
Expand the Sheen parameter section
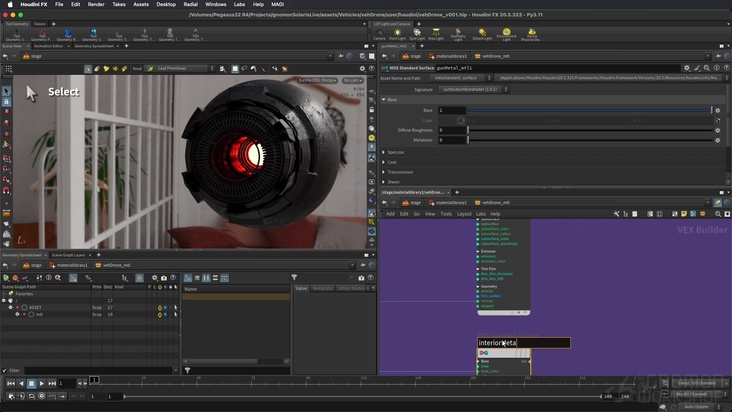[384, 182]
